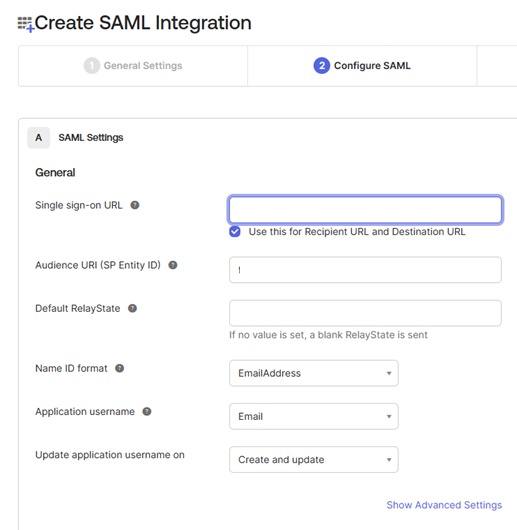Open help icon next to Audience URI

click(x=173, y=265)
